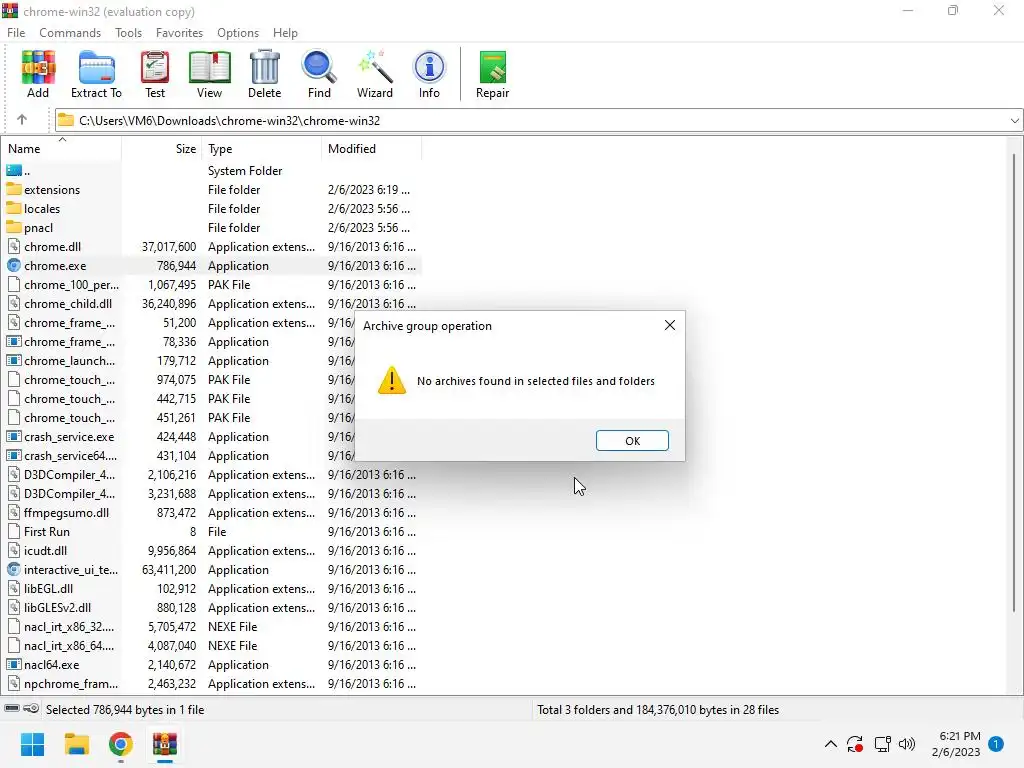Open the Commands menu
Screen dimensions: 1024x768
[70, 33]
